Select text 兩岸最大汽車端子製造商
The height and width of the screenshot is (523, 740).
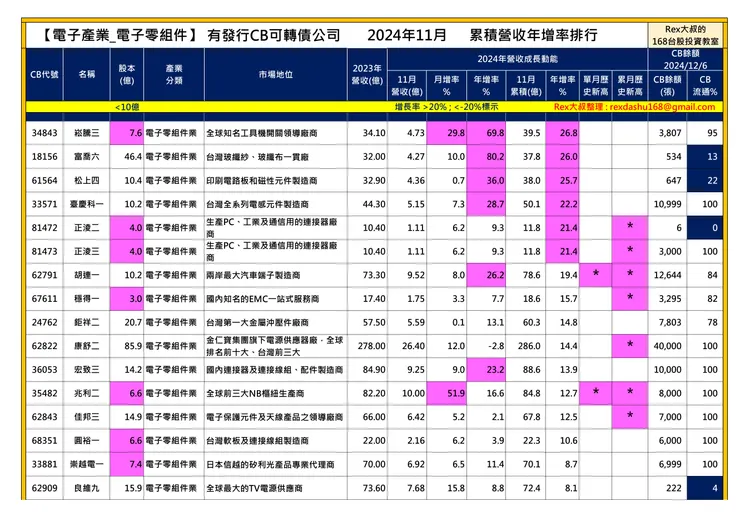pos(253,275)
